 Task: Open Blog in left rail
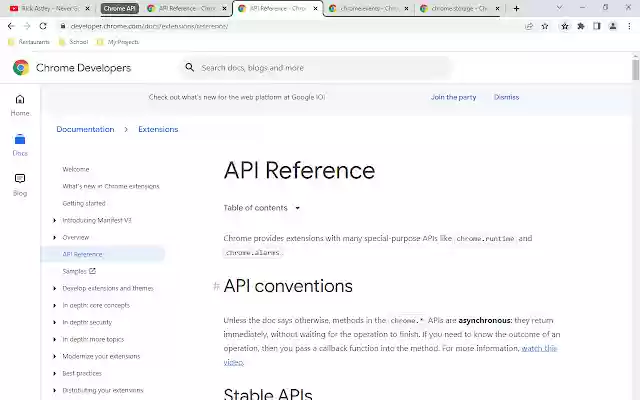[x=20, y=185]
